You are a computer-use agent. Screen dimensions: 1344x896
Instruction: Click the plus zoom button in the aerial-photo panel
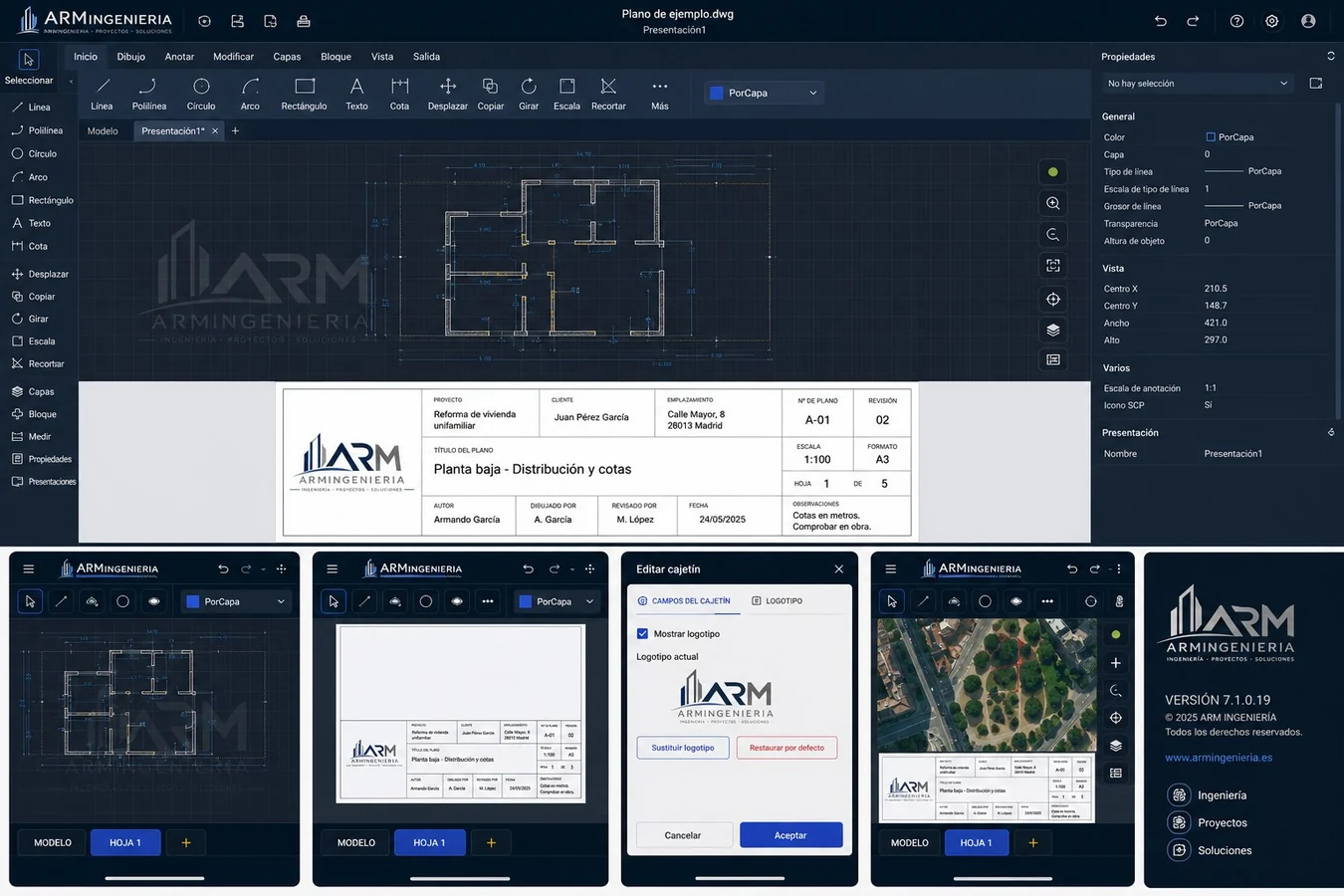(1115, 663)
